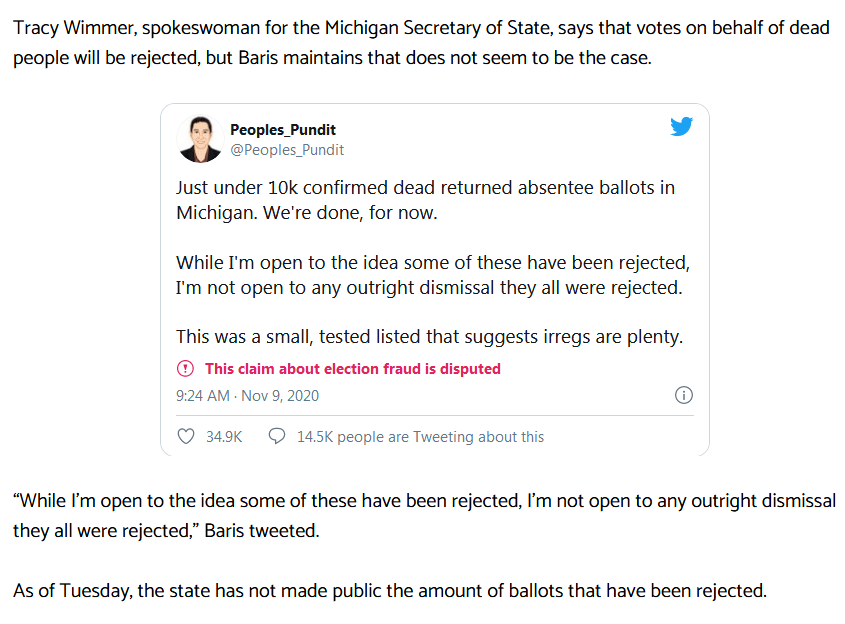Click the Peoples_Pundit display name

pos(282,130)
